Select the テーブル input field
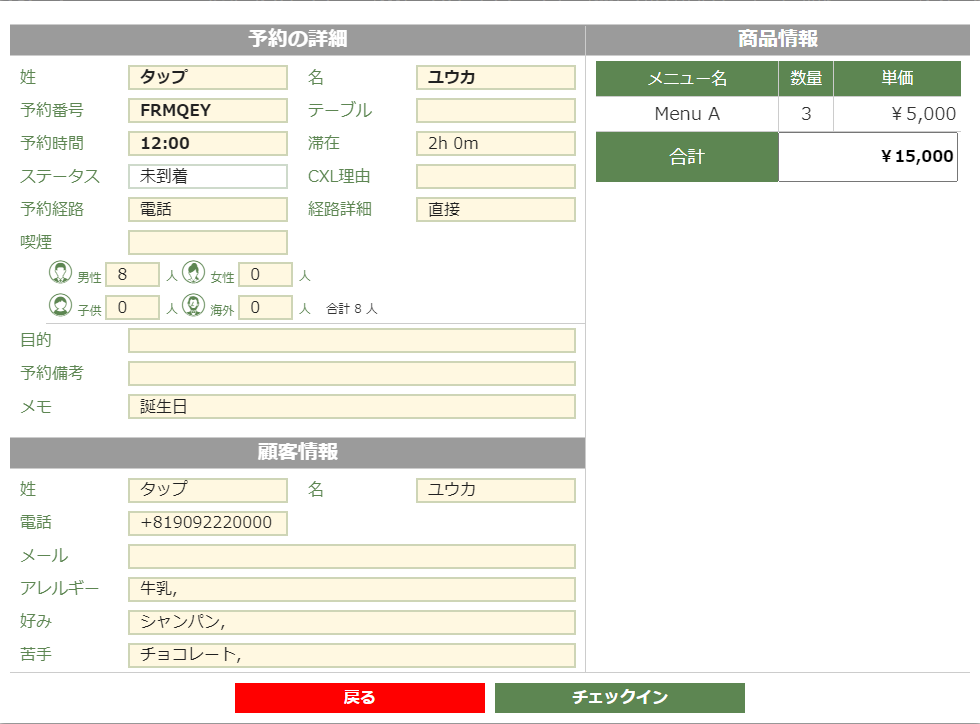 point(495,111)
